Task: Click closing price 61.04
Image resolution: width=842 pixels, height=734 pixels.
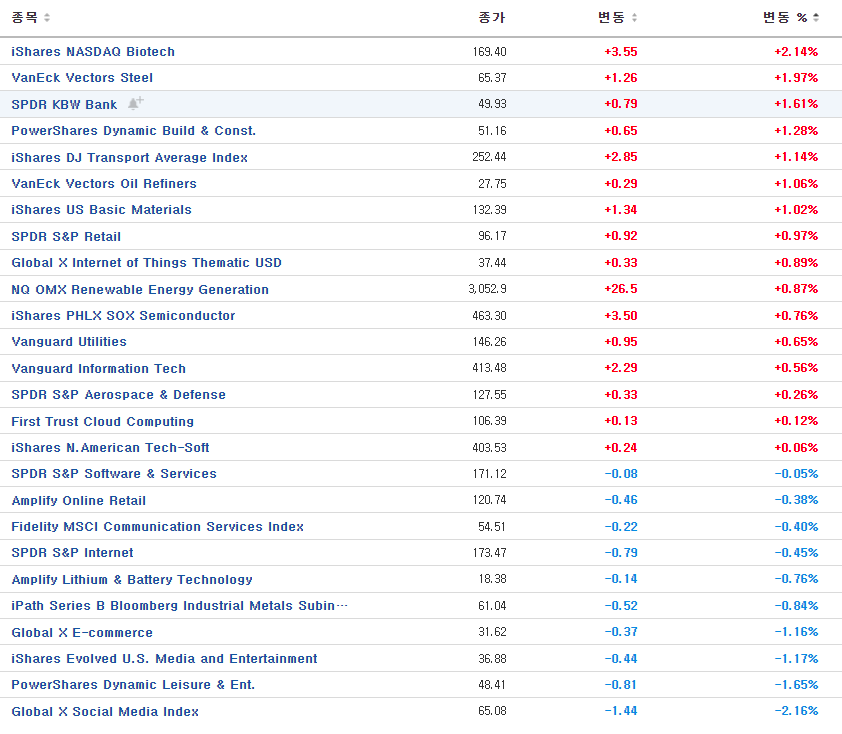Action: point(492,606)
